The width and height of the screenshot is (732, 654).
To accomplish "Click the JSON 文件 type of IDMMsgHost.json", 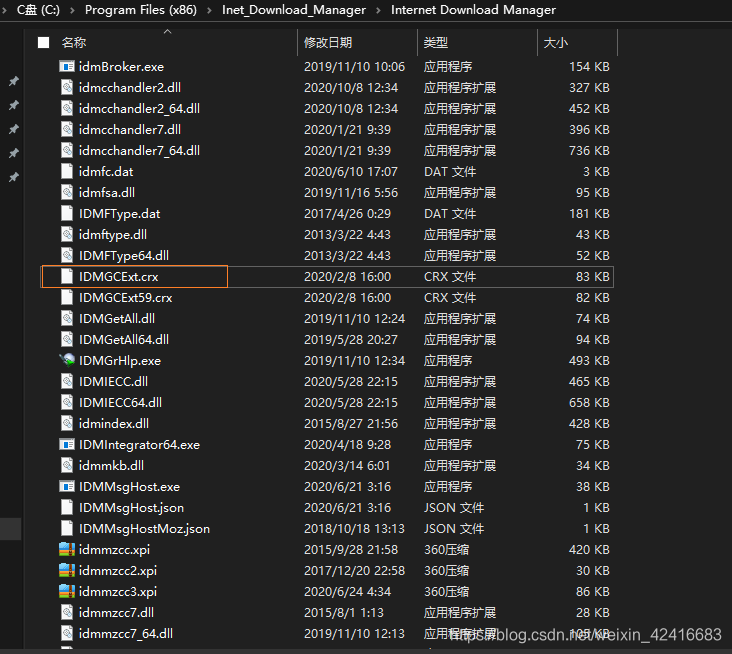I will pyautogui.click(x=454, y=508).
